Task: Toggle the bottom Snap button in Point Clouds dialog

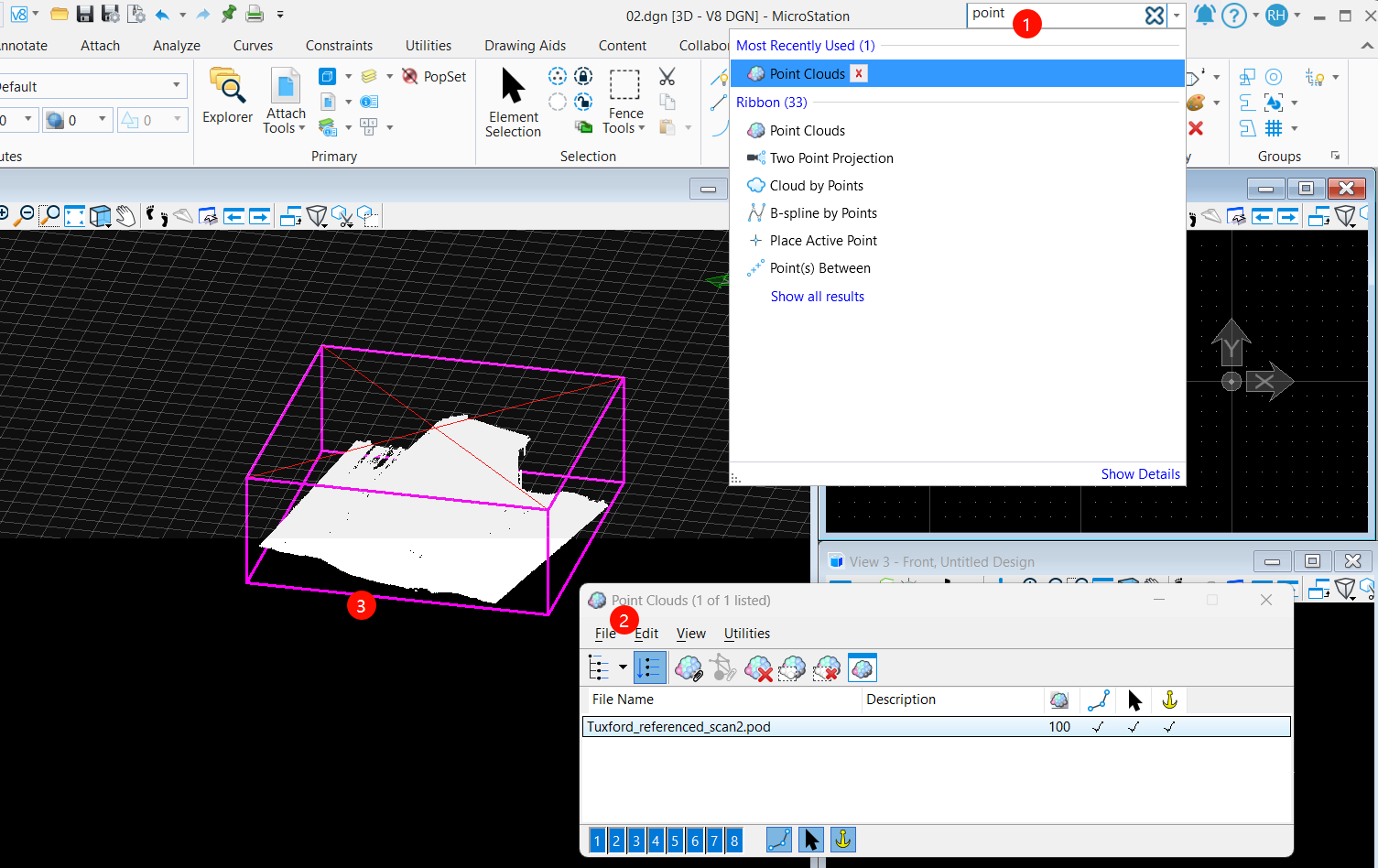Action: click(779, 840)
